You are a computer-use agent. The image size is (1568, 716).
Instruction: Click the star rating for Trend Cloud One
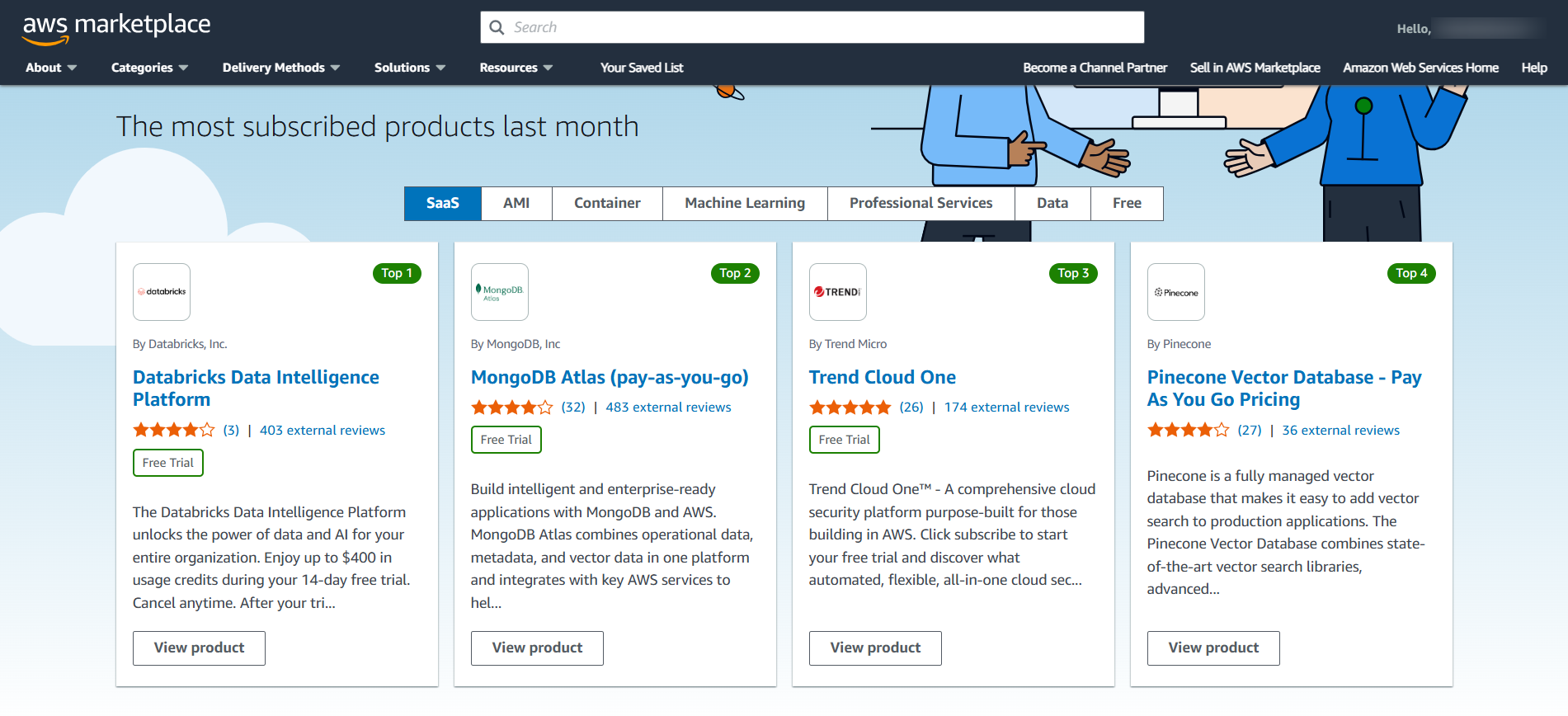pos(850,407)
